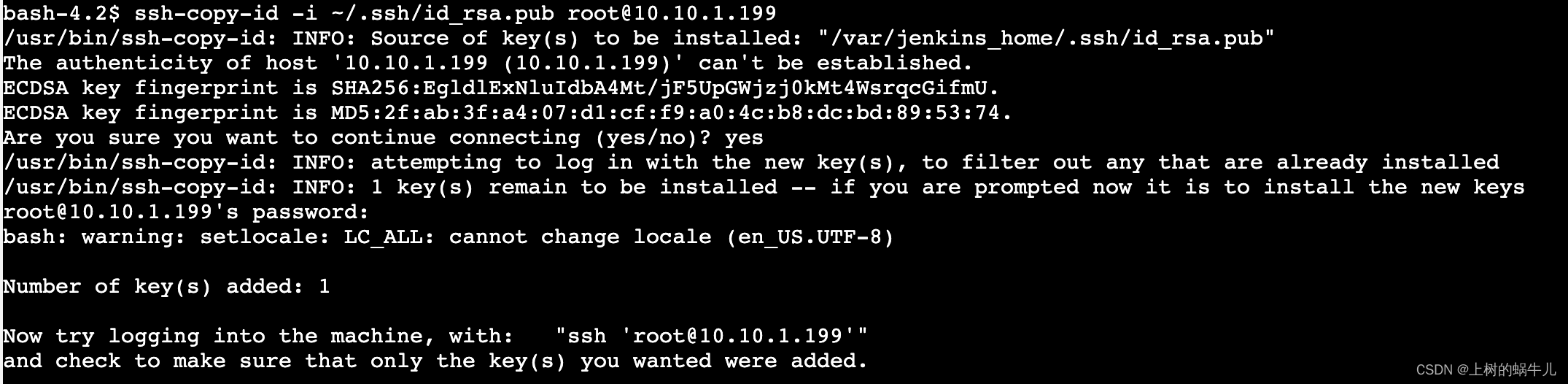1568x384 pixels.
Task: Click the CSDN watermark text
Action: (x=1486, y=370)
